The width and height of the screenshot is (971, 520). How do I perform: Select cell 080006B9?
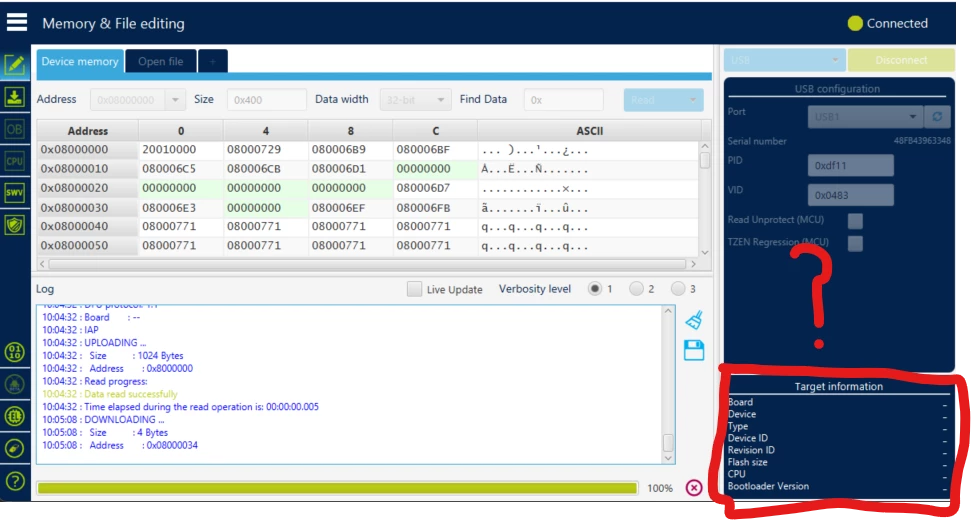(350, 150)
